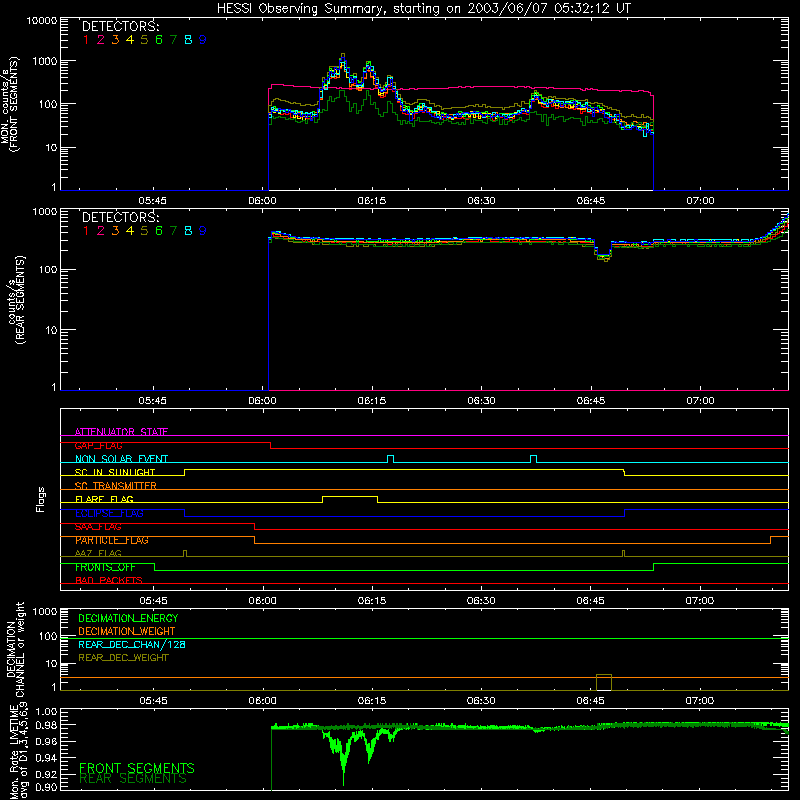Click the NON_SOLAR_EVENT flag label
Viewport: 800px width, 800px height.
[x=121, y=459]
